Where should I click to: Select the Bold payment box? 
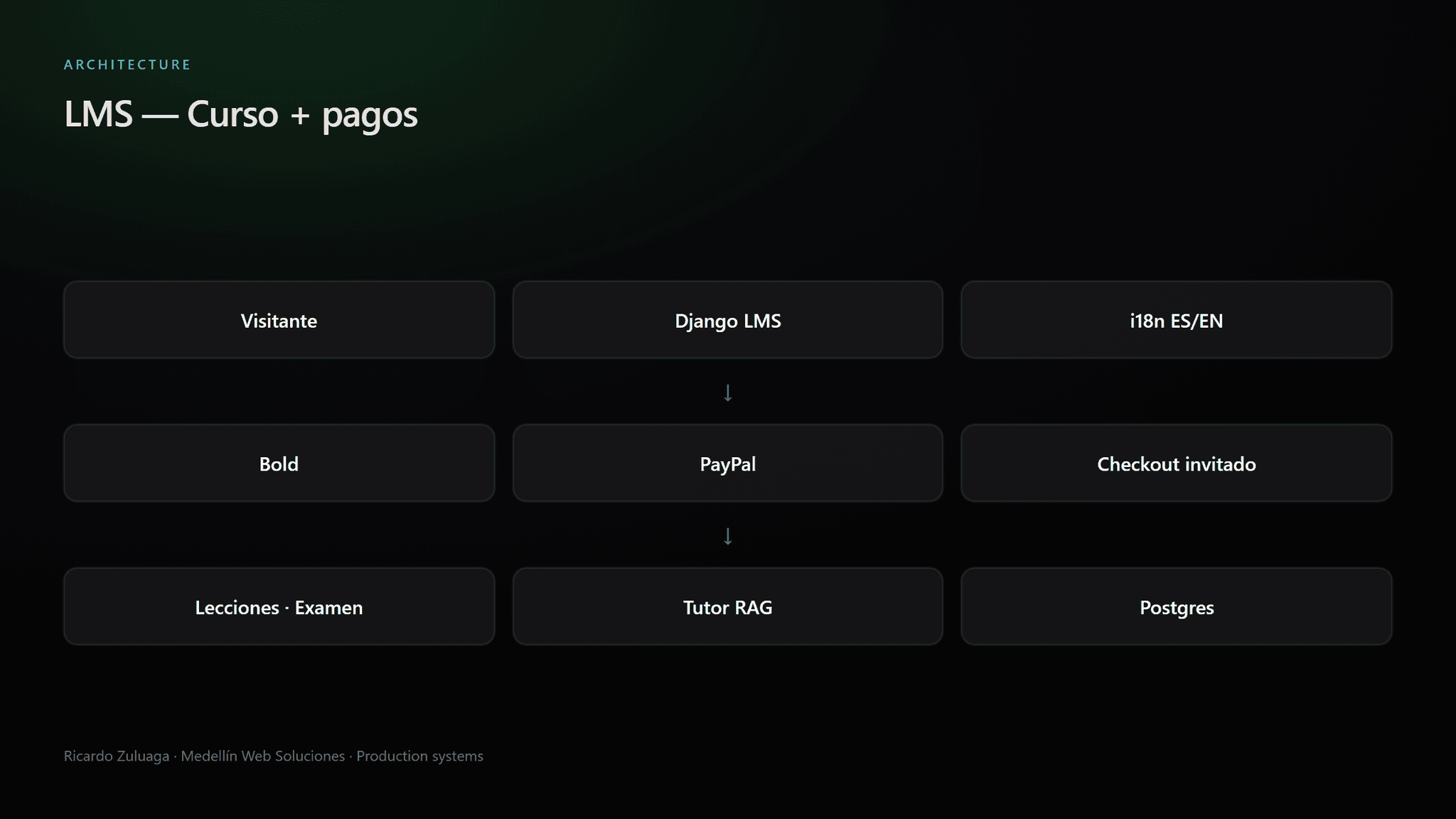[x=279, y=464]
